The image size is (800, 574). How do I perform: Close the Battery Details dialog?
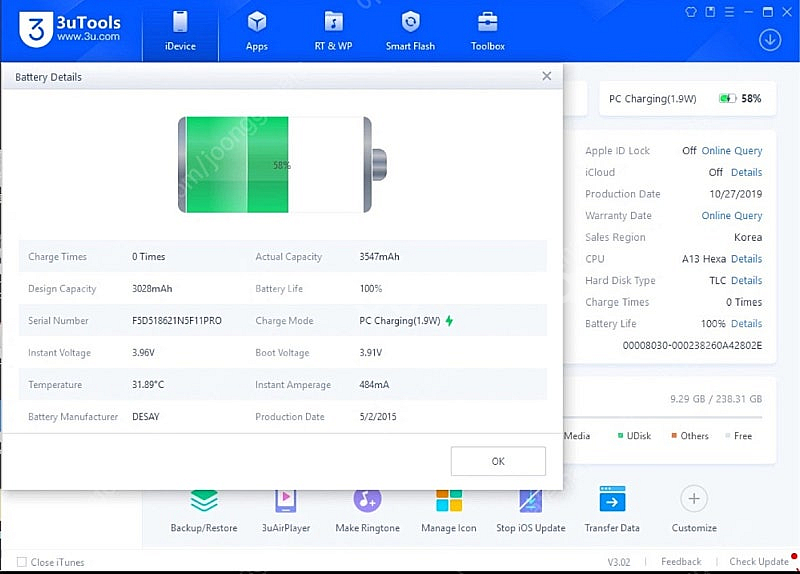(x=546, y=76)
